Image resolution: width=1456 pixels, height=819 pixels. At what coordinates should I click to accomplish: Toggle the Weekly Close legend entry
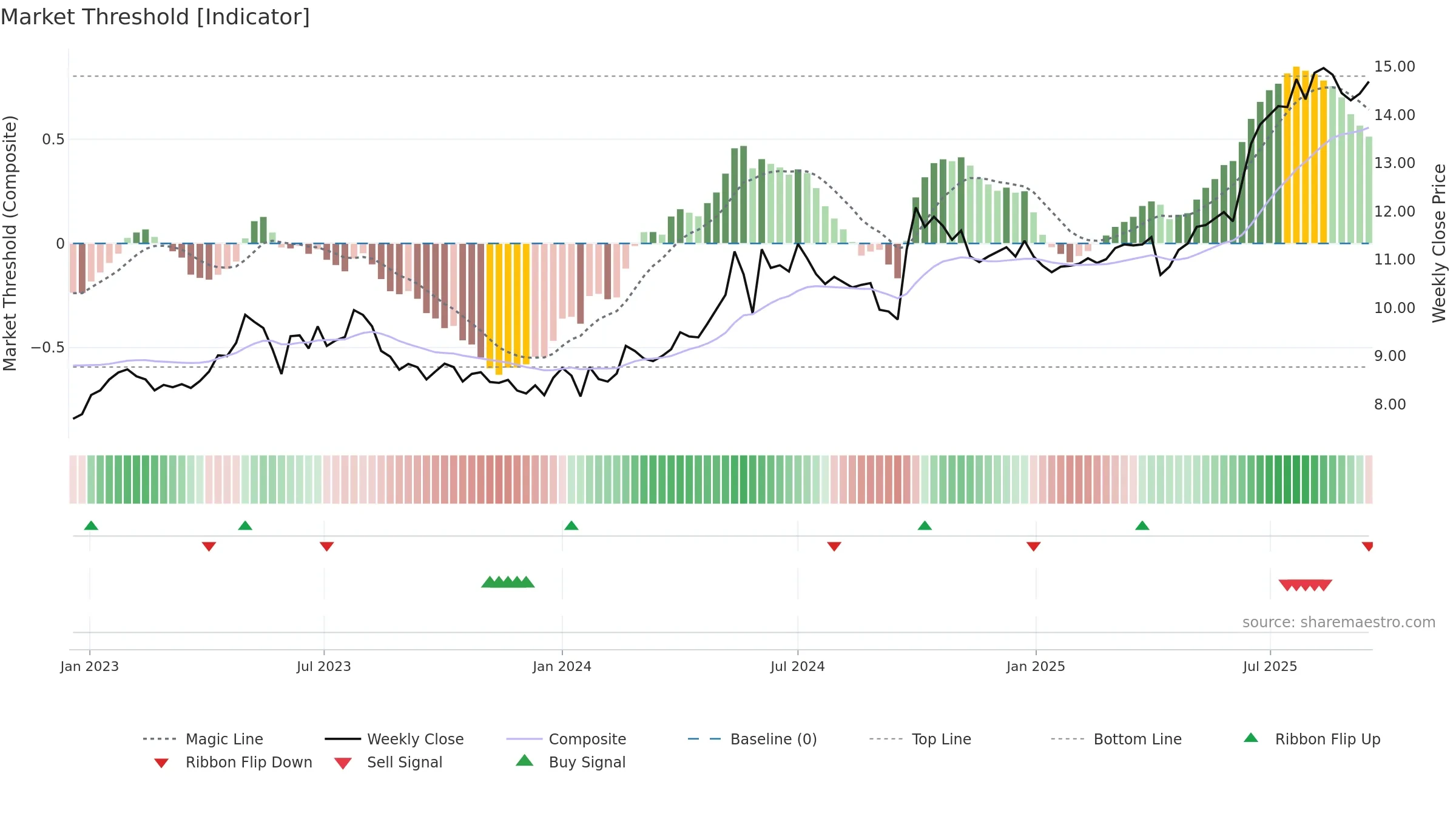tap(394, 739)
